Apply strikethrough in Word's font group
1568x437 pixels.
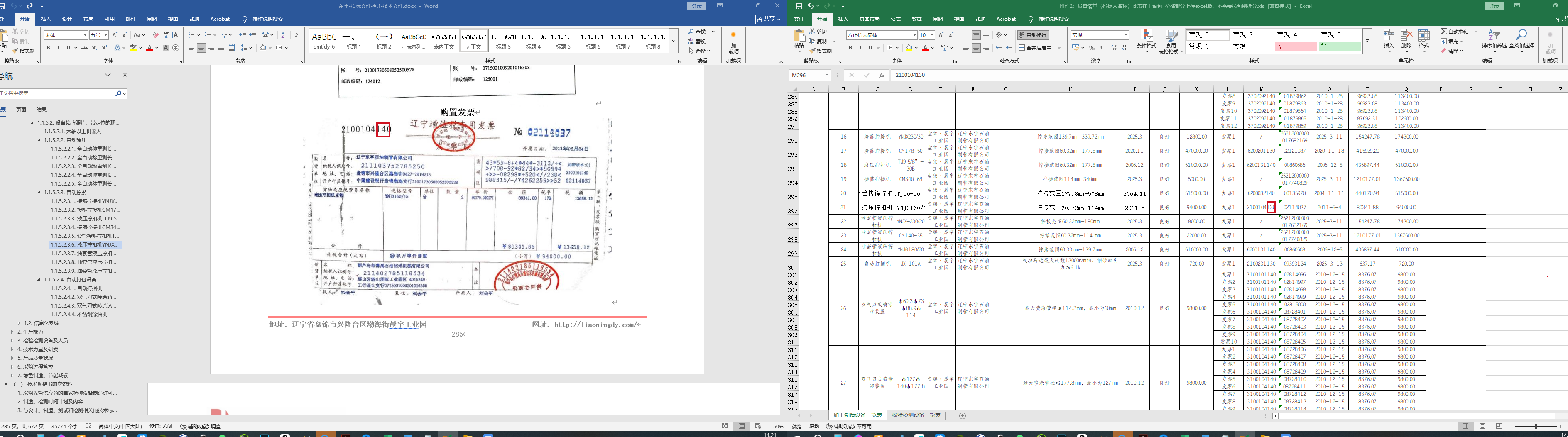85,47
